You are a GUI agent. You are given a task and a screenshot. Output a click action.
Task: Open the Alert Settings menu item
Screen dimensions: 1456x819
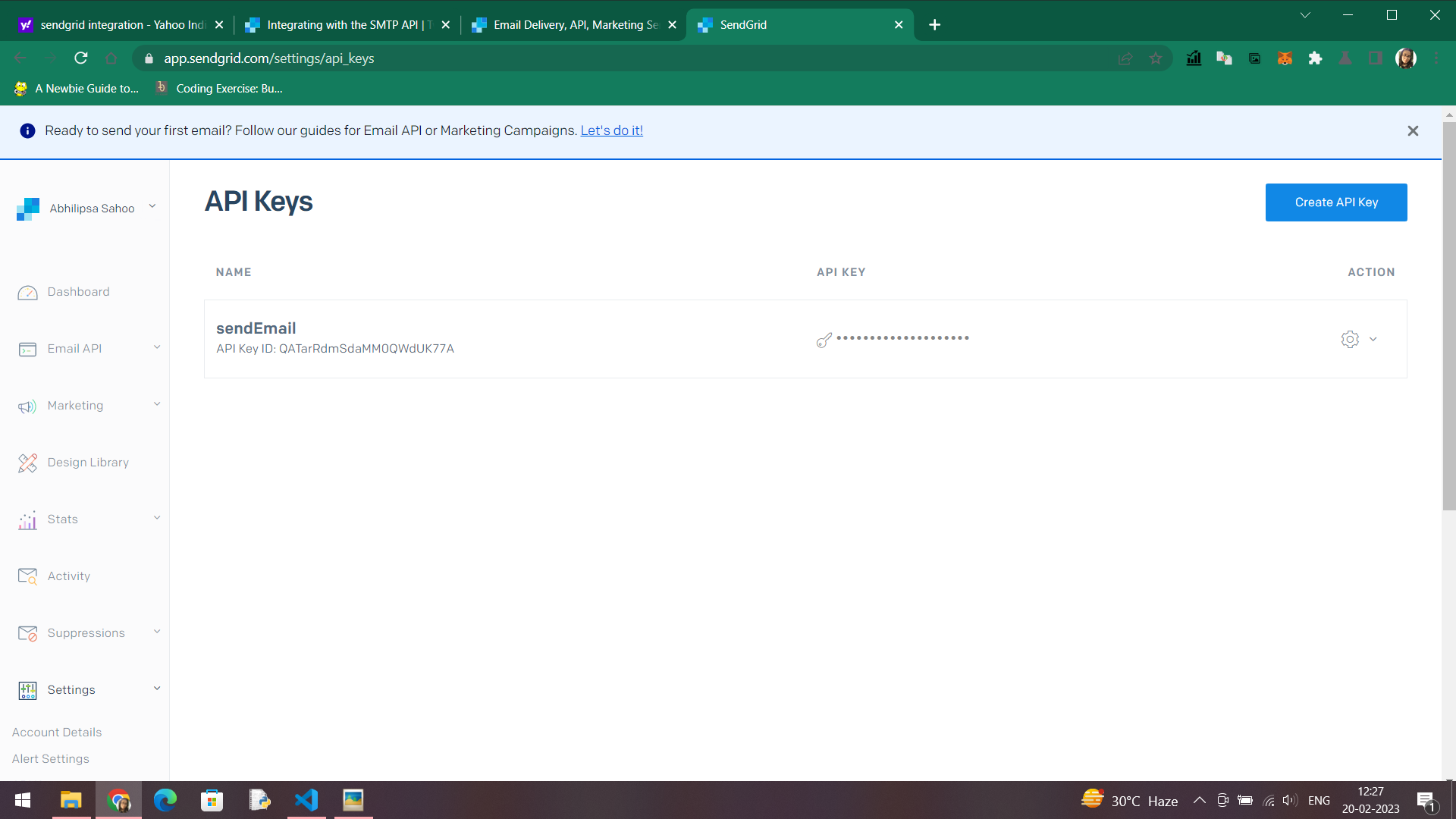pyautogui.click(x=51, y=758)
